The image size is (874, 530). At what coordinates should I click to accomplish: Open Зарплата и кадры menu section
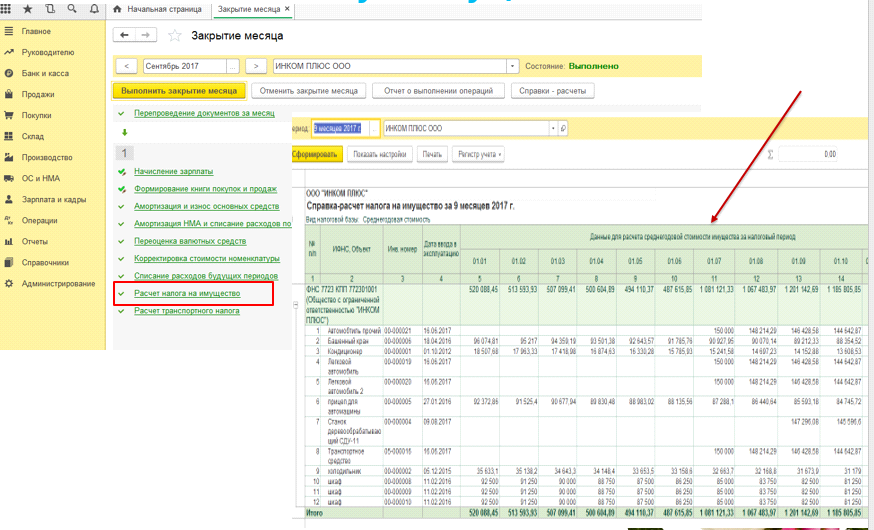pos(53,199)
